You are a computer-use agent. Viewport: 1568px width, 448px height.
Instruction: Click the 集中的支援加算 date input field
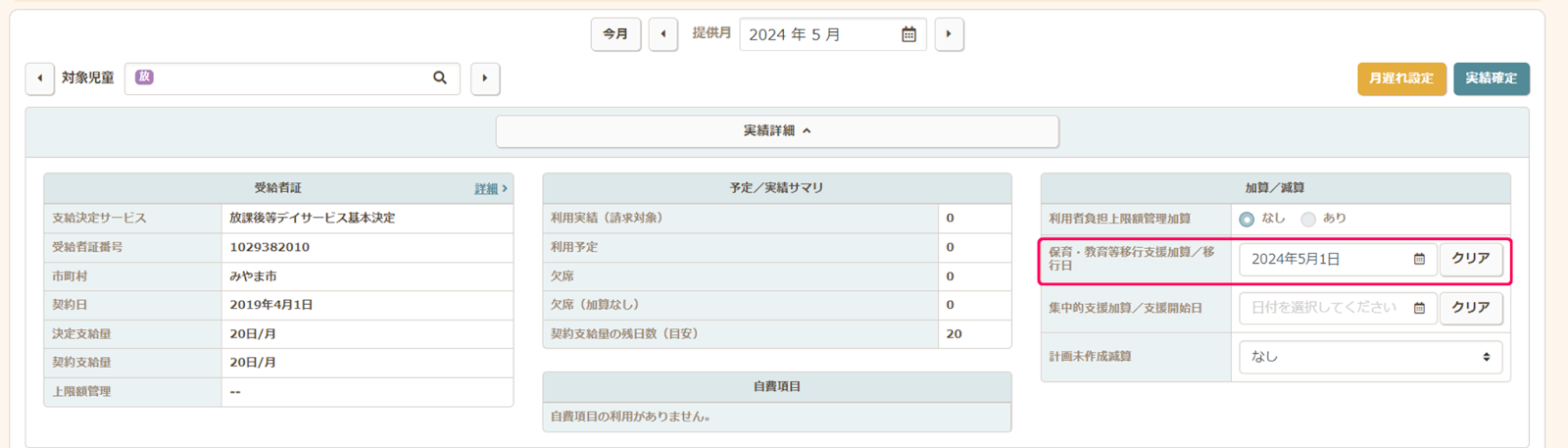(x=1323, y=308)
